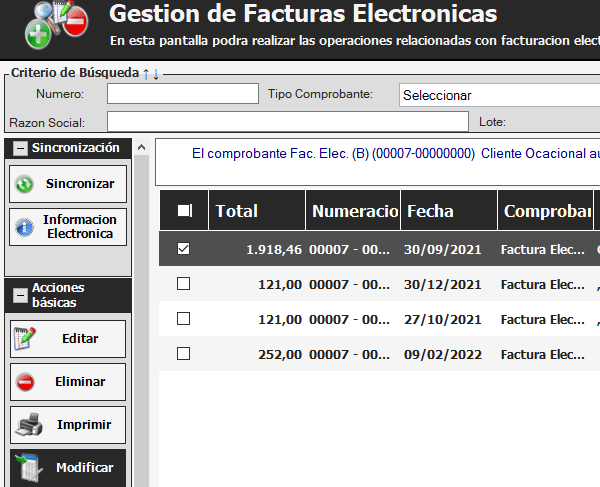This screenshot has width=600, height=487.
Task: Click the up arrow beside Criterio de Búsqueda
Action: (146, 74)
